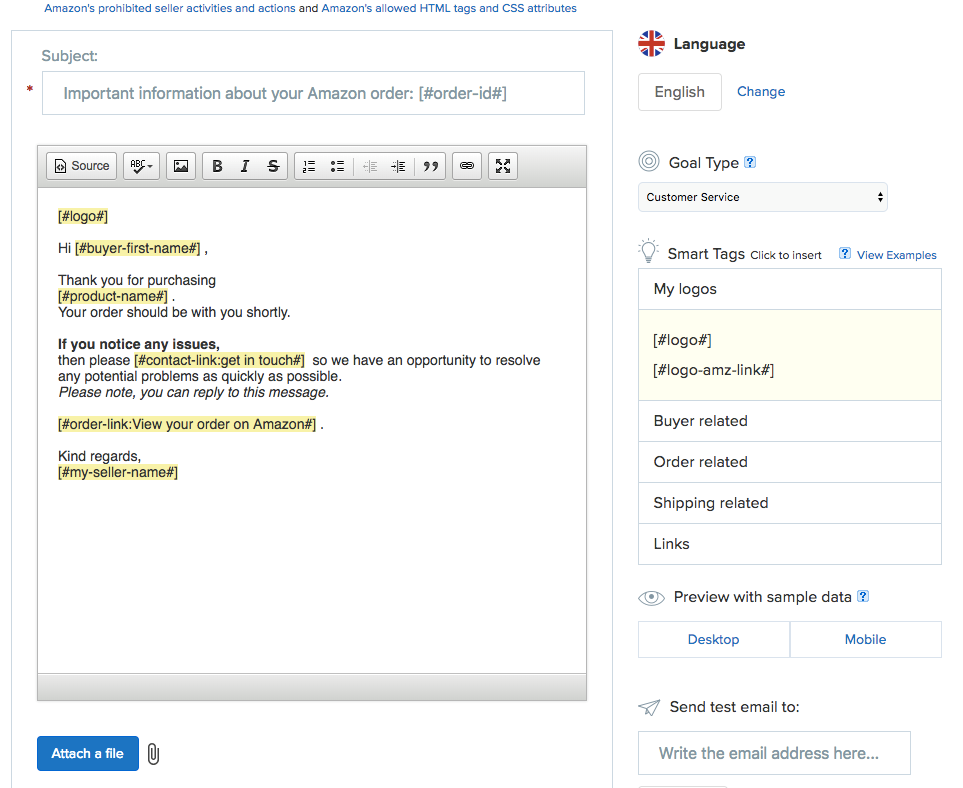Insert the [#logo-amz-link#] smart tag

tap(714, 370)
